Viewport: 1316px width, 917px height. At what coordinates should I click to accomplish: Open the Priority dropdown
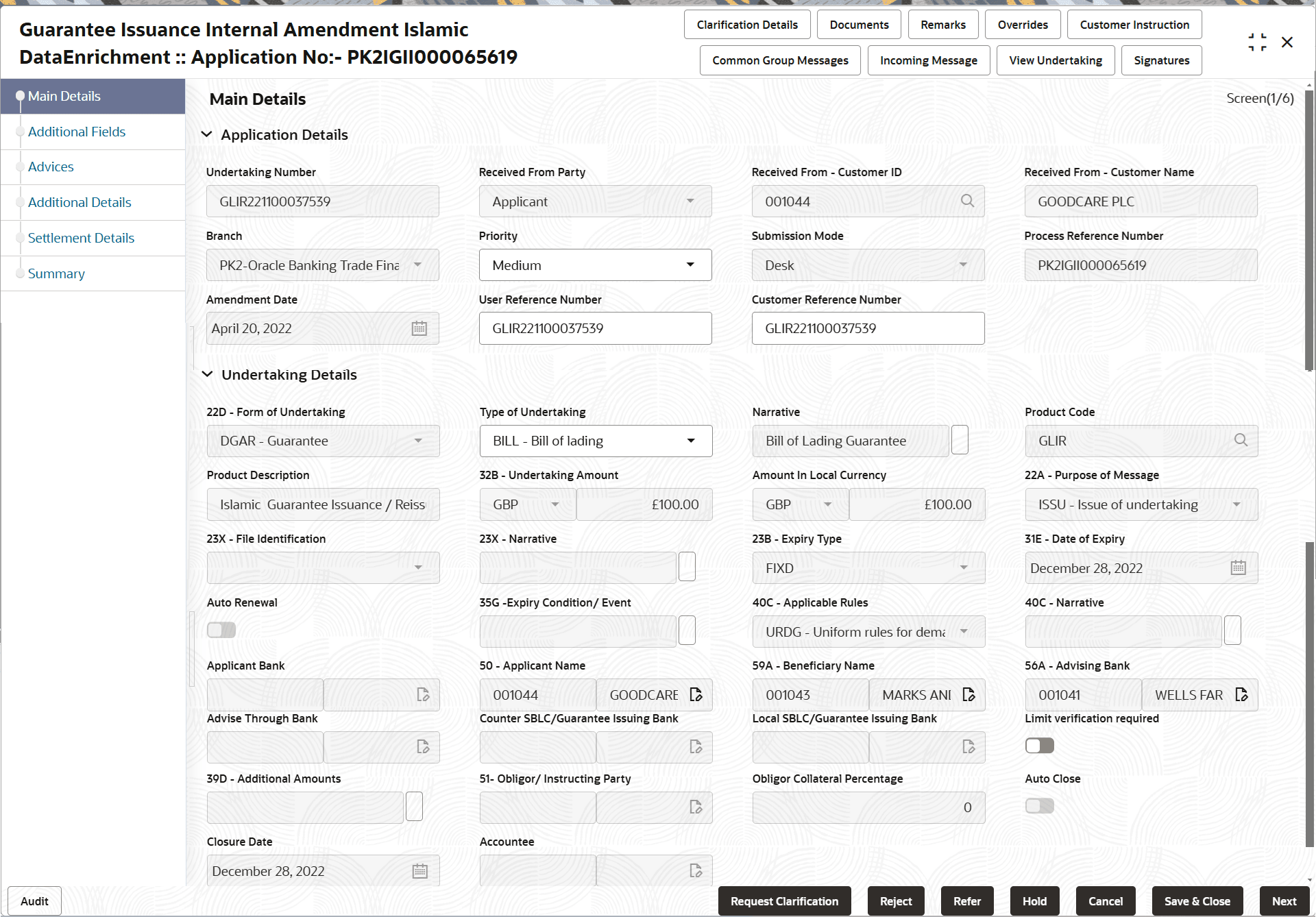[x=690, y=265]
